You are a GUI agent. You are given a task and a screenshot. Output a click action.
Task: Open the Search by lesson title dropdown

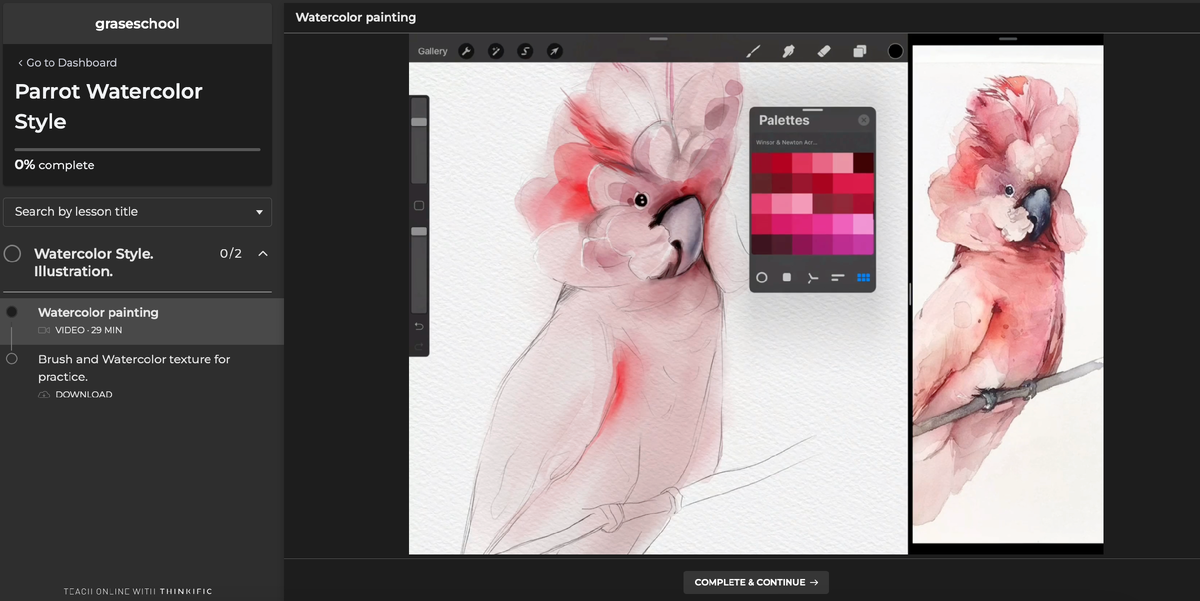pos(138,212)
